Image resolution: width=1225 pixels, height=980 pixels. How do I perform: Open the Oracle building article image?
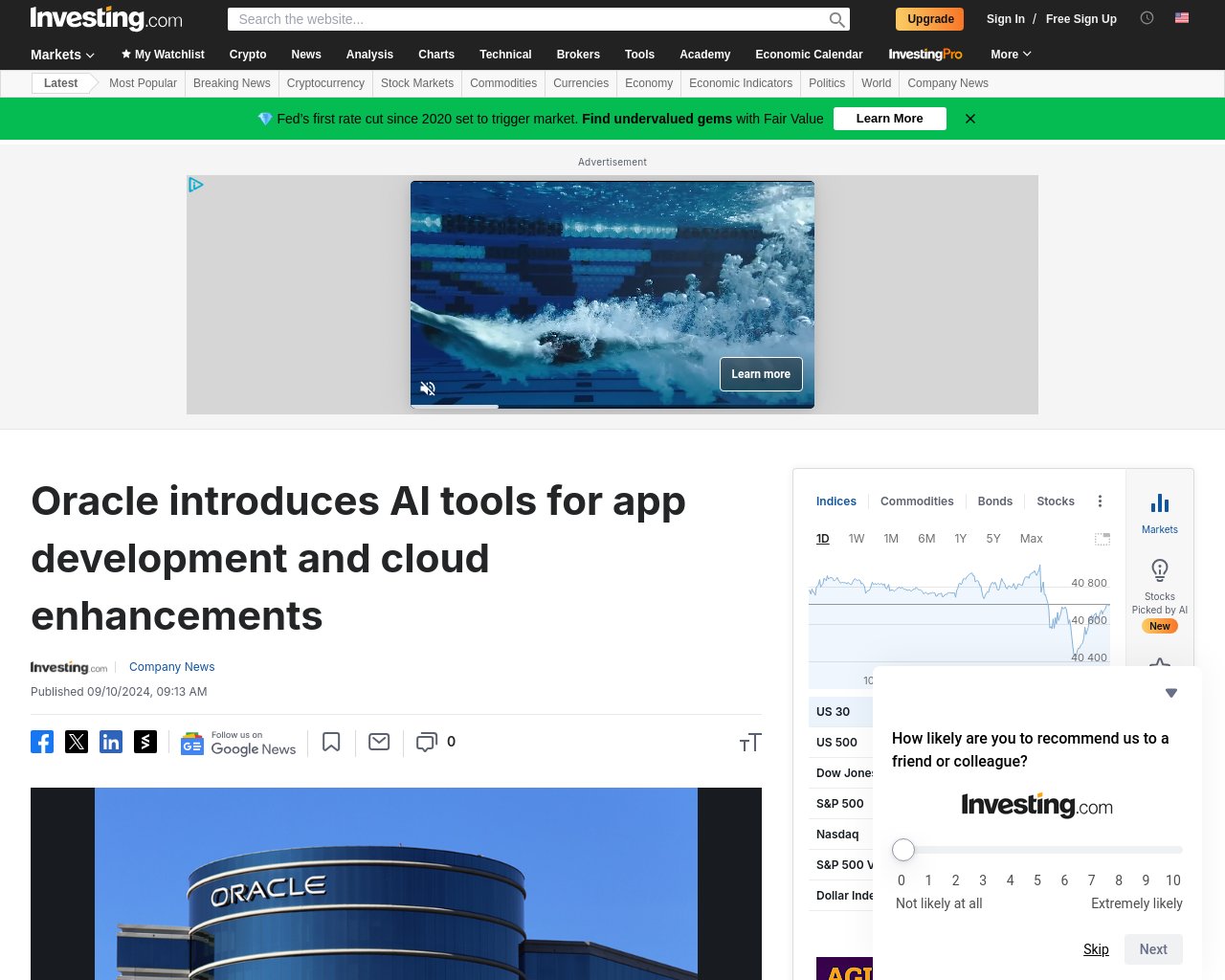pyautogui.click(x=396, y=883)
